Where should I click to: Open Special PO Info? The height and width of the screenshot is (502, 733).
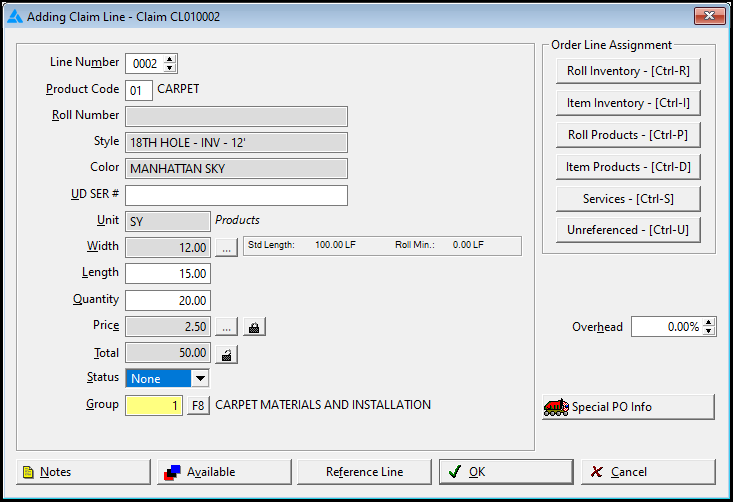pyautogui.click(x=628, y=407)
